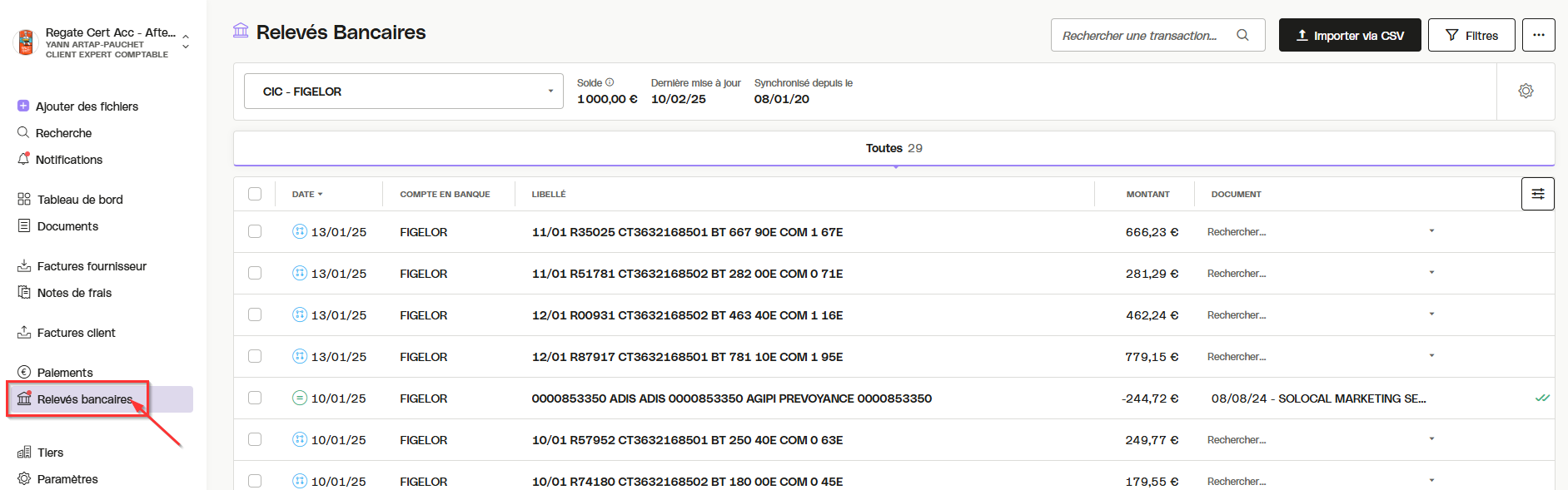
Task: Select the Toutes 29 tab
Action: click(x=894, y=148)
